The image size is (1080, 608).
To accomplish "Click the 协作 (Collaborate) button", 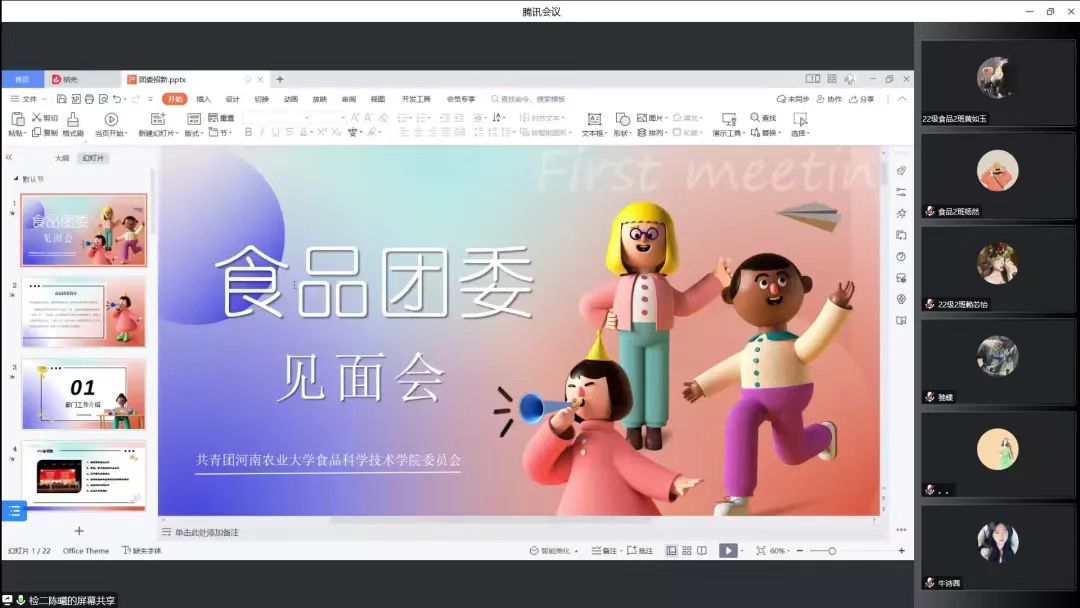I will 829,99.
